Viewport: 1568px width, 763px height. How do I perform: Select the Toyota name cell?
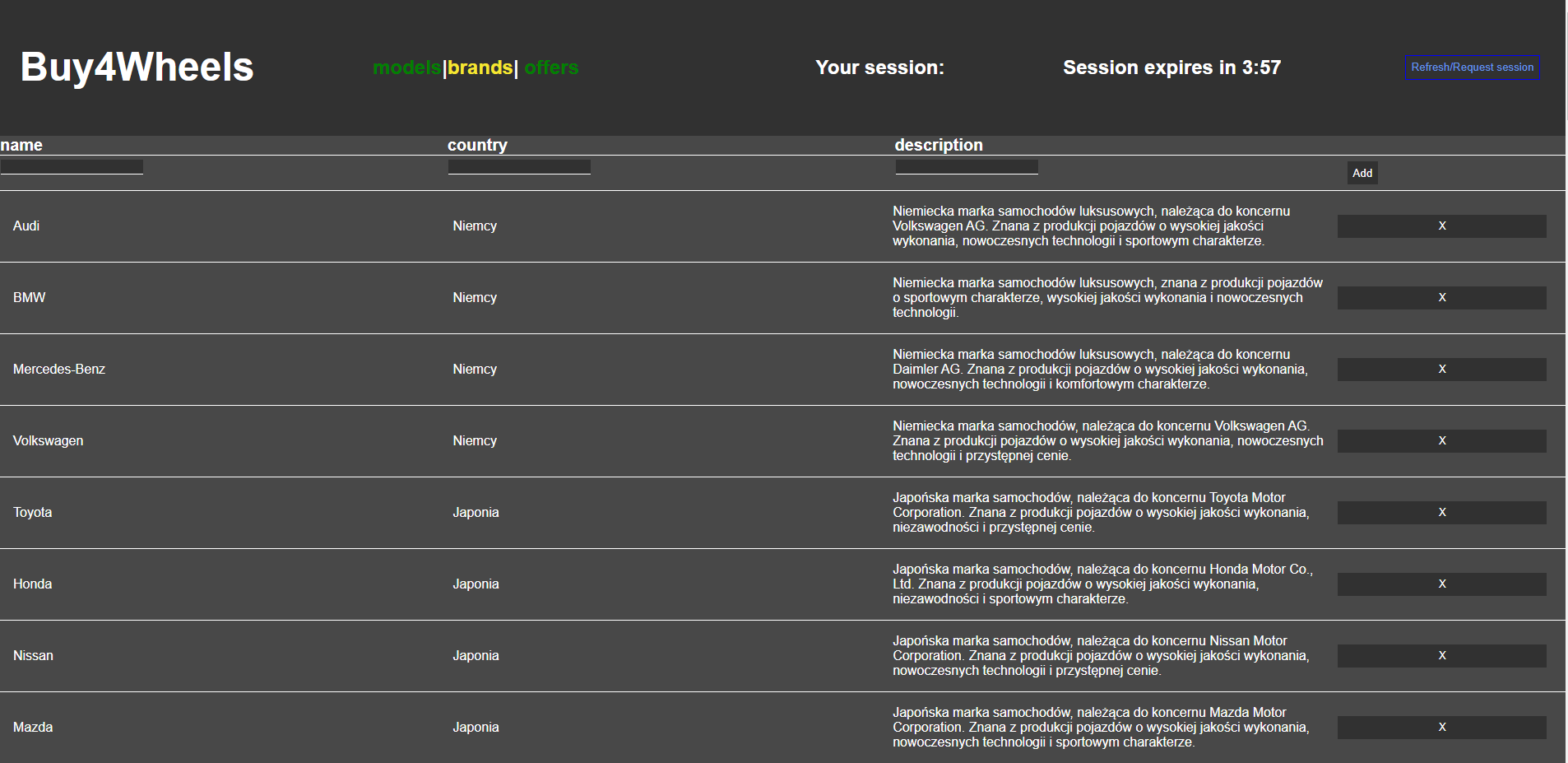point(33,513)
